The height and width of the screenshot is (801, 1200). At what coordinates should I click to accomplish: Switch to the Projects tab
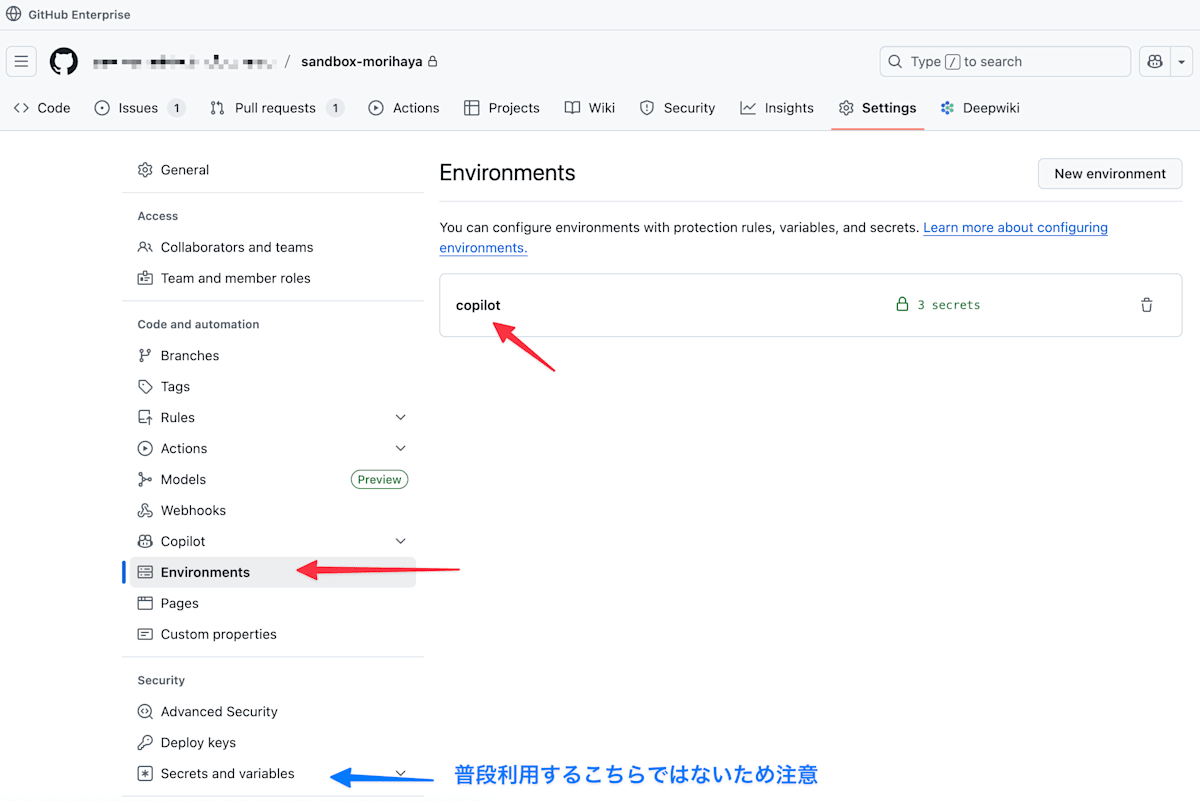coord(502,108)
